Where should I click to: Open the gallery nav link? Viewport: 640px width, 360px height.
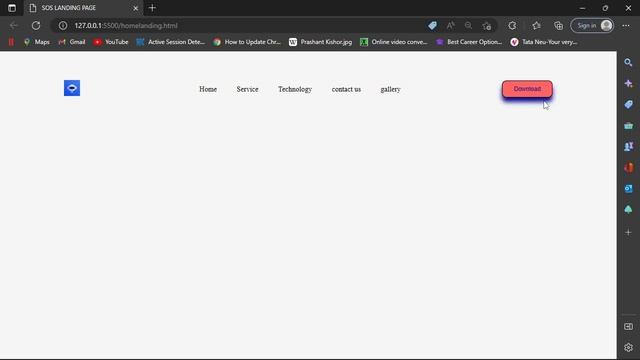(x=390, y=89)
